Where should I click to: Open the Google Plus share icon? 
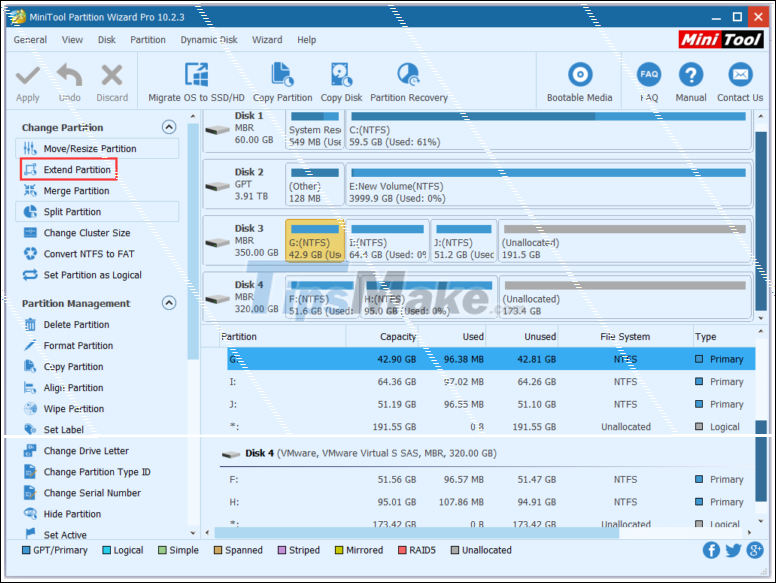(755, 550)
